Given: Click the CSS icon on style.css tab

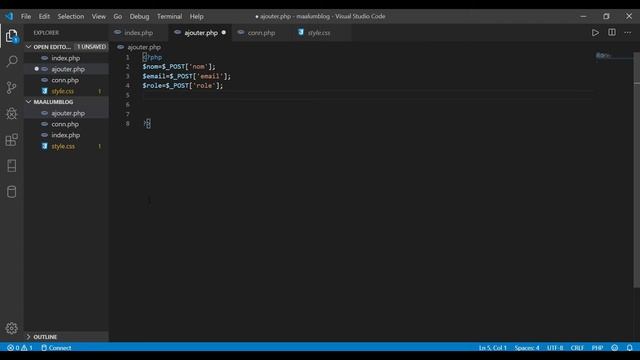Looking at the screenshot, I should pos(301,32).
